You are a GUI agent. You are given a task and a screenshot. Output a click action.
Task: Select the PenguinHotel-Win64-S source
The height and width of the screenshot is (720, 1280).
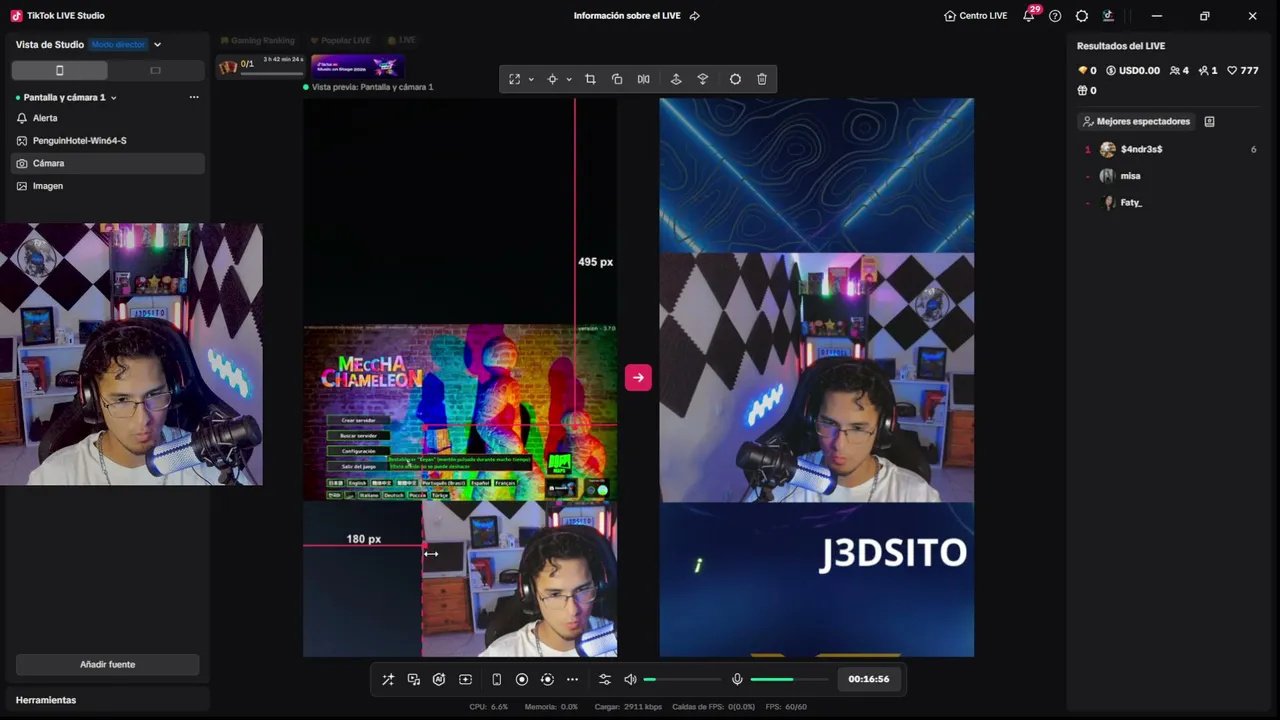coord(108,141)
